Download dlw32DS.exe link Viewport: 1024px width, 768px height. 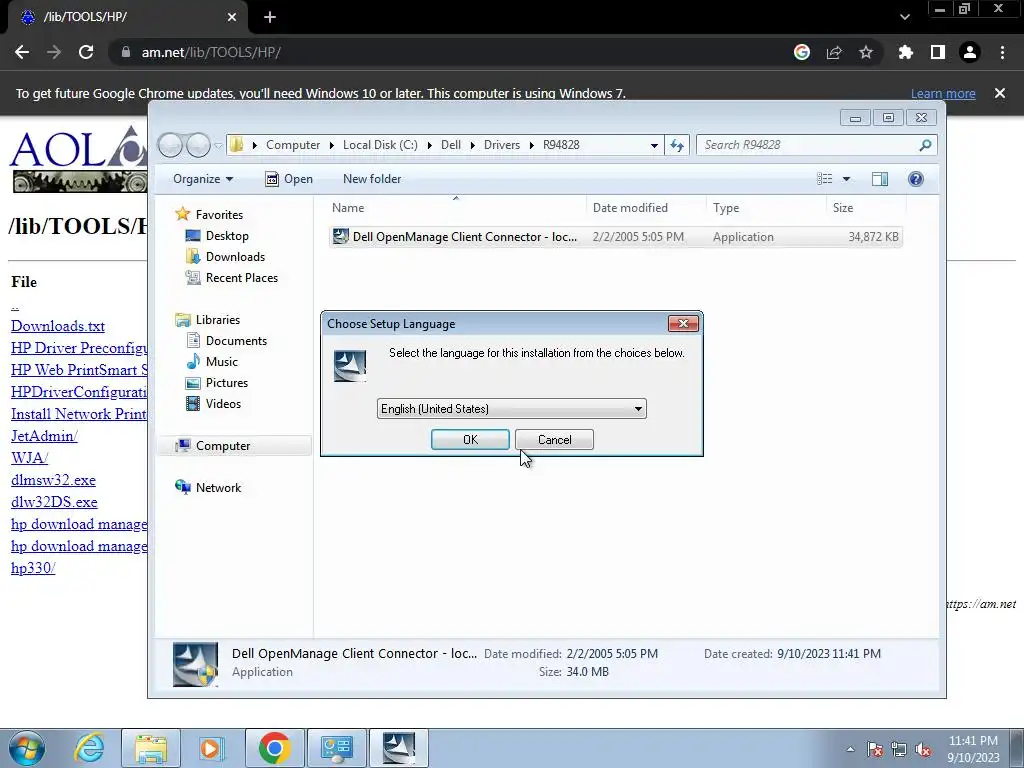pos(54,502)
